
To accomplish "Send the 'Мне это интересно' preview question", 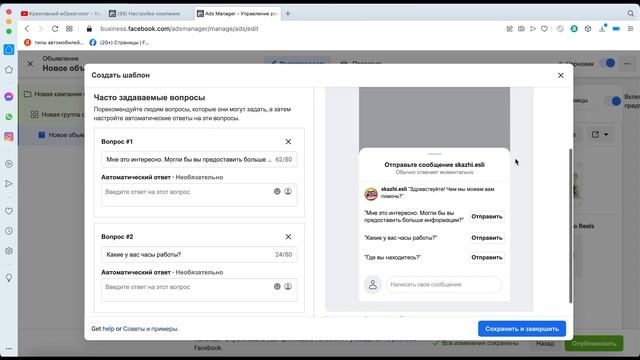I will (x=487, y=216).
